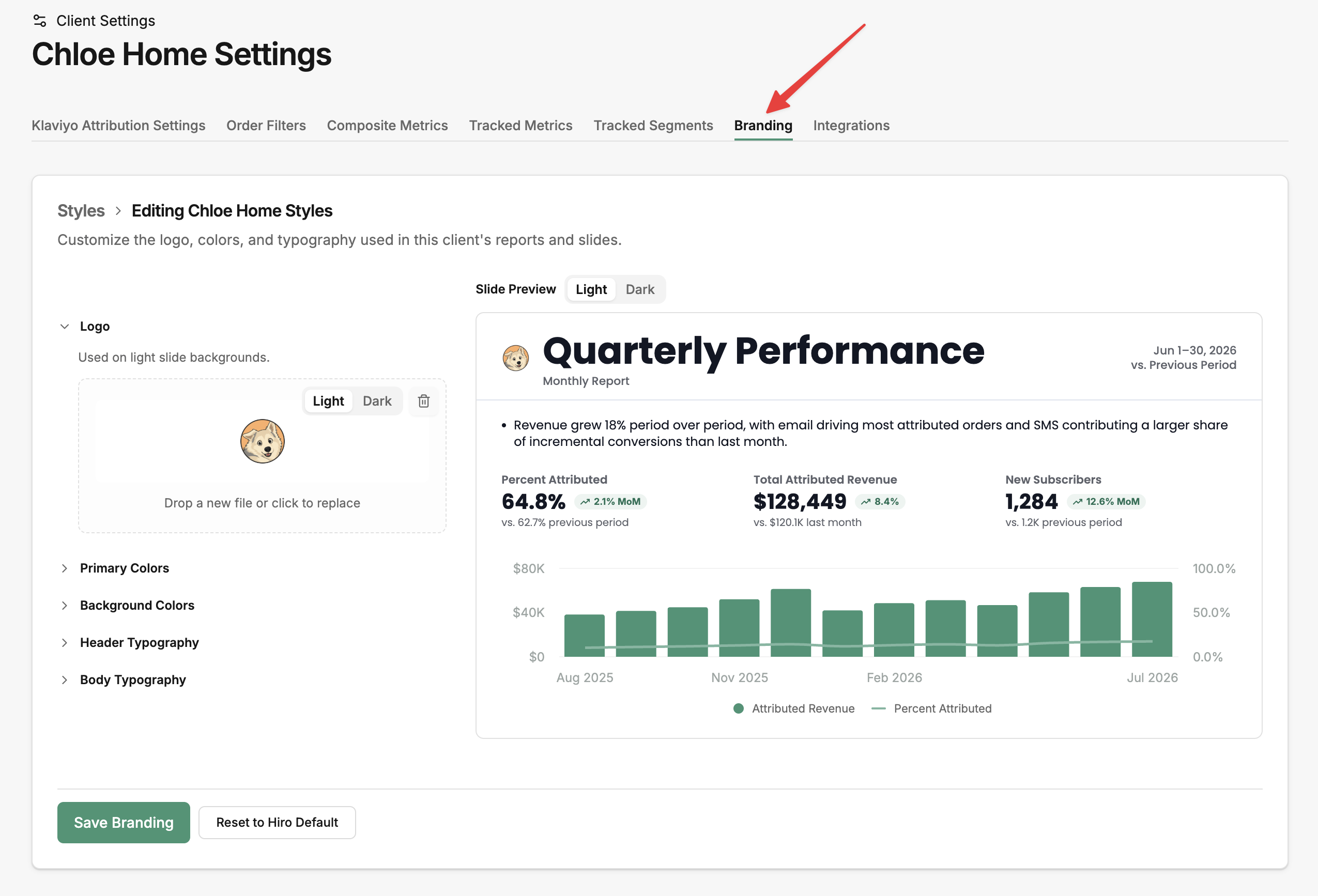Click the 2.1% MoM trend badge
1318x896 pixels.
click(x=610, y=502)
